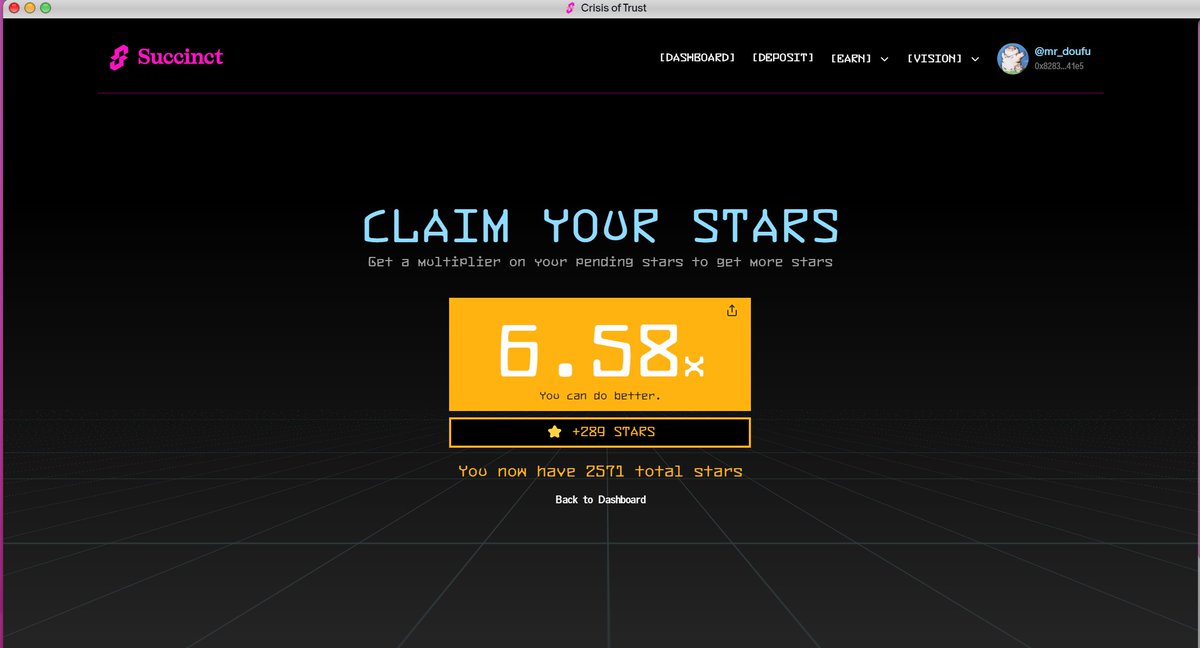
Task: Click the user profile avatar
Action: click(x=1013, y=58)
